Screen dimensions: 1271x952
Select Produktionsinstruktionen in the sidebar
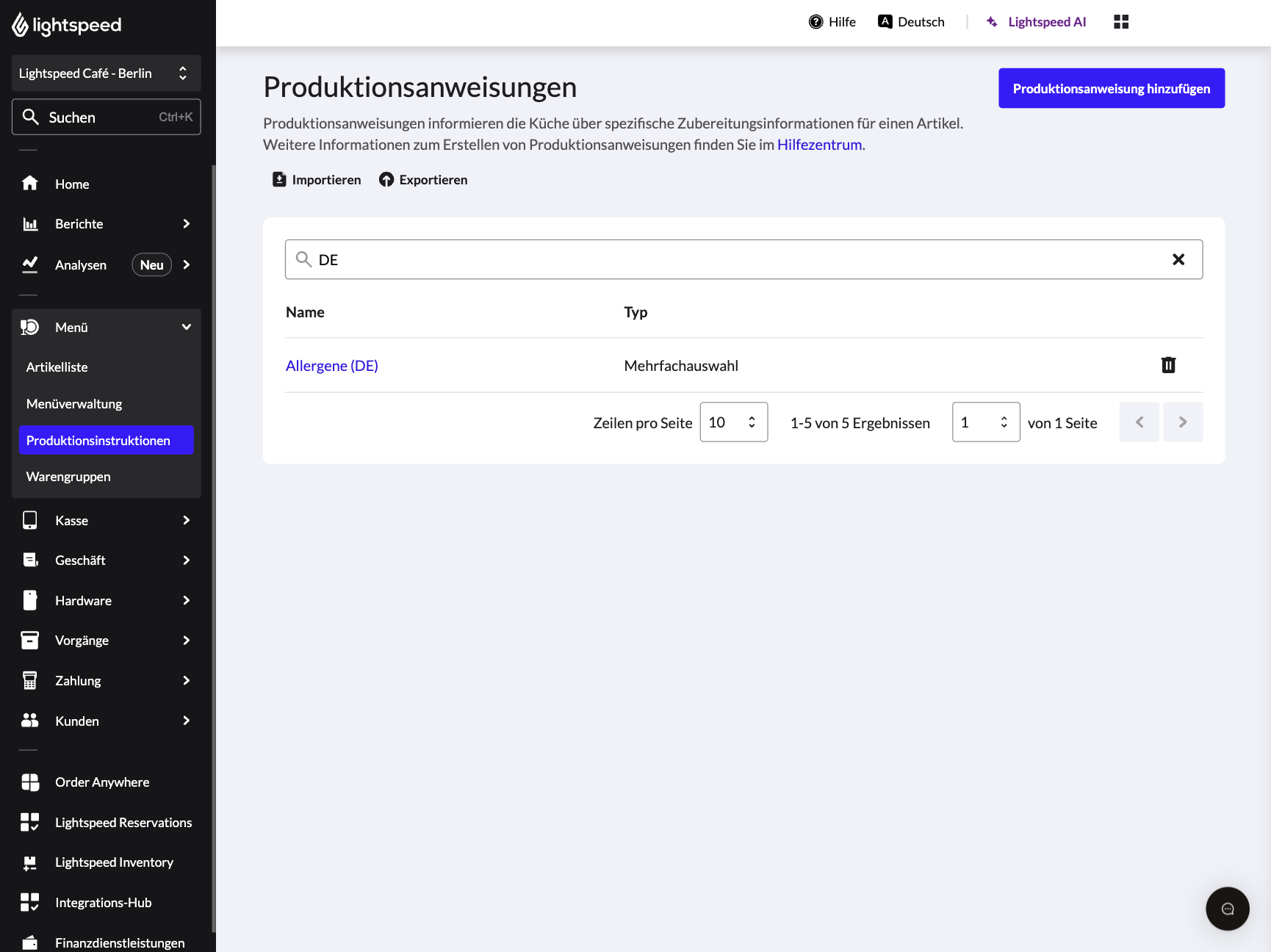pyautogui.click(x=107, y=440)
